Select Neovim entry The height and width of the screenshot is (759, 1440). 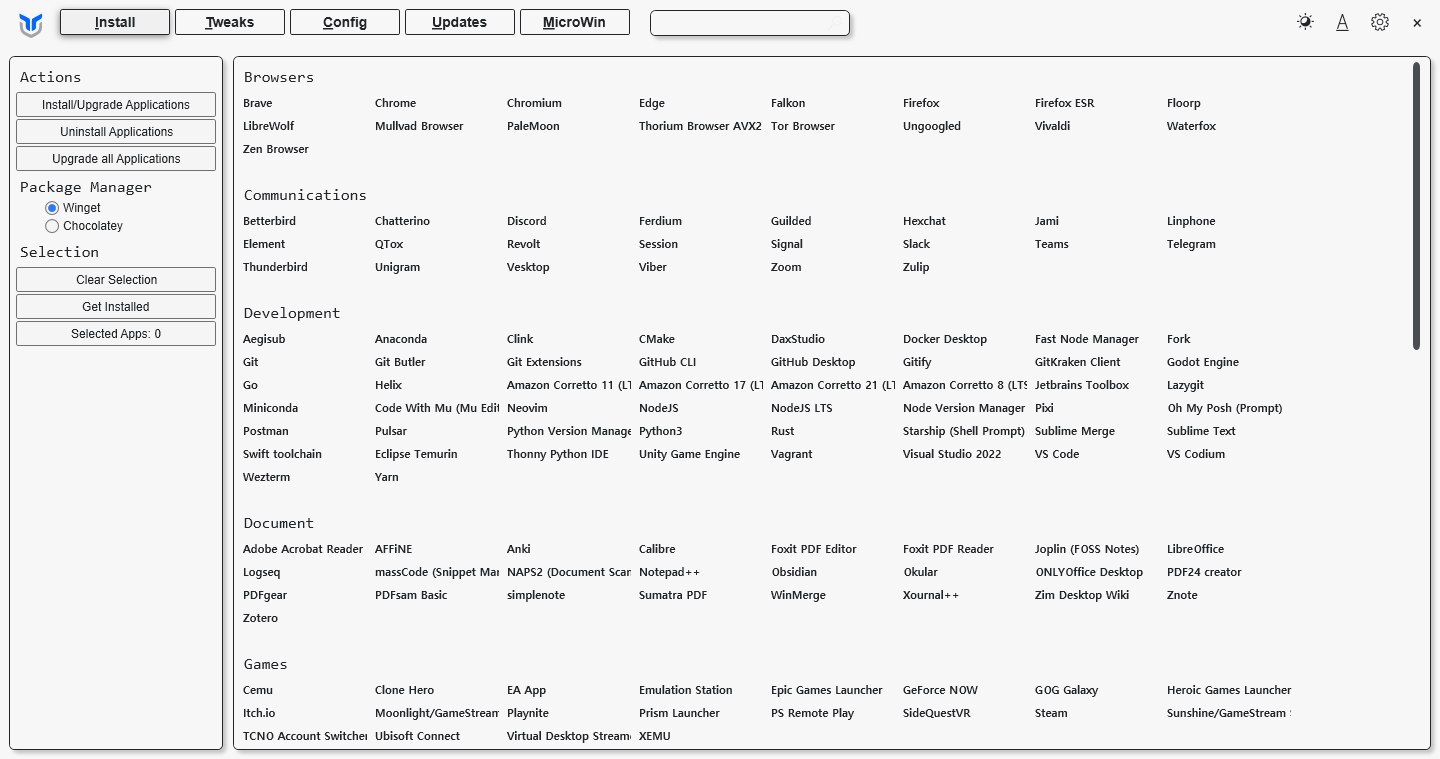click(x=527, y=408)
